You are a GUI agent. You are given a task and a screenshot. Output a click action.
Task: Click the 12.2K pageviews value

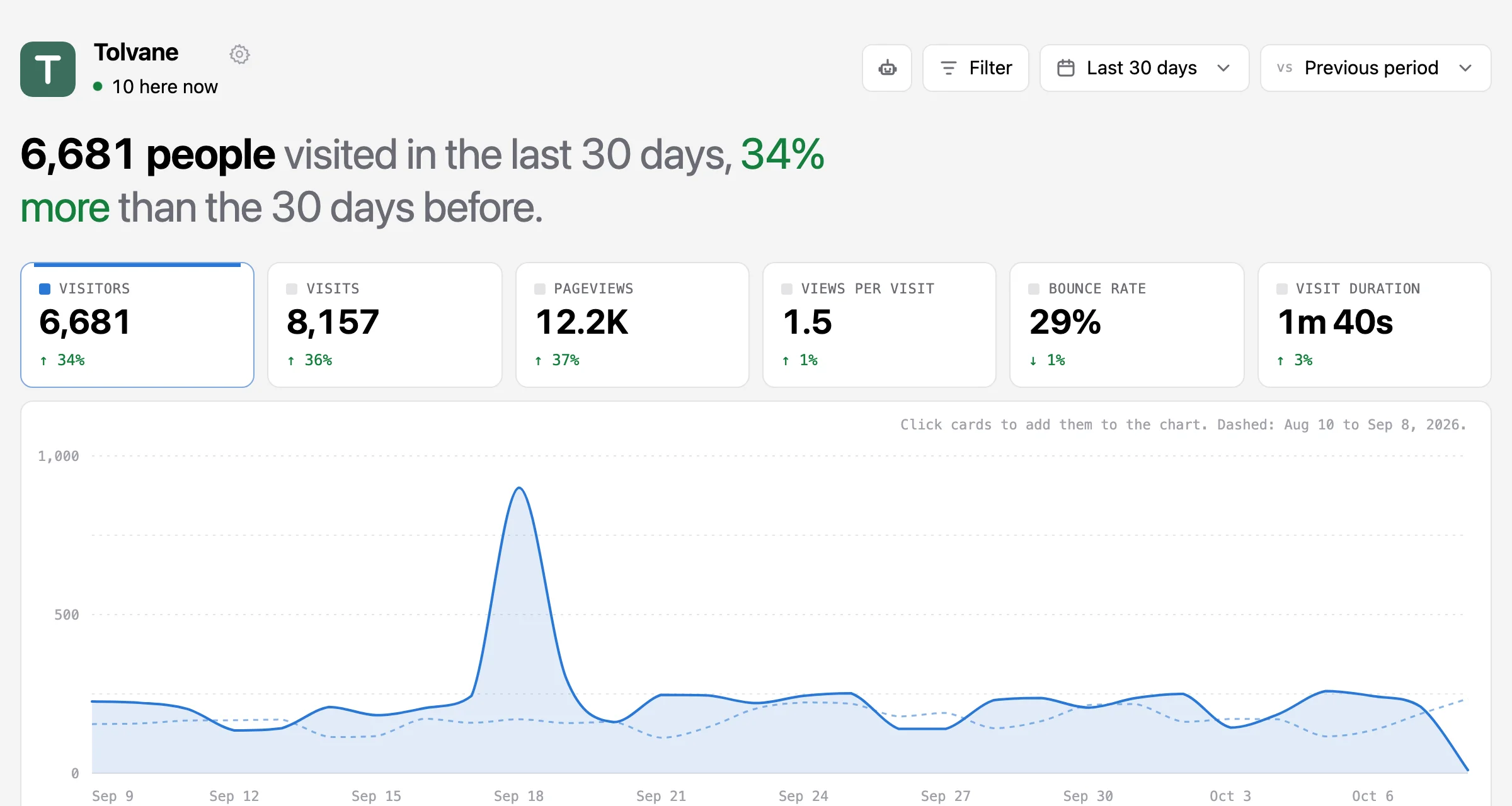pyautogui.click(x=581, y=322)
